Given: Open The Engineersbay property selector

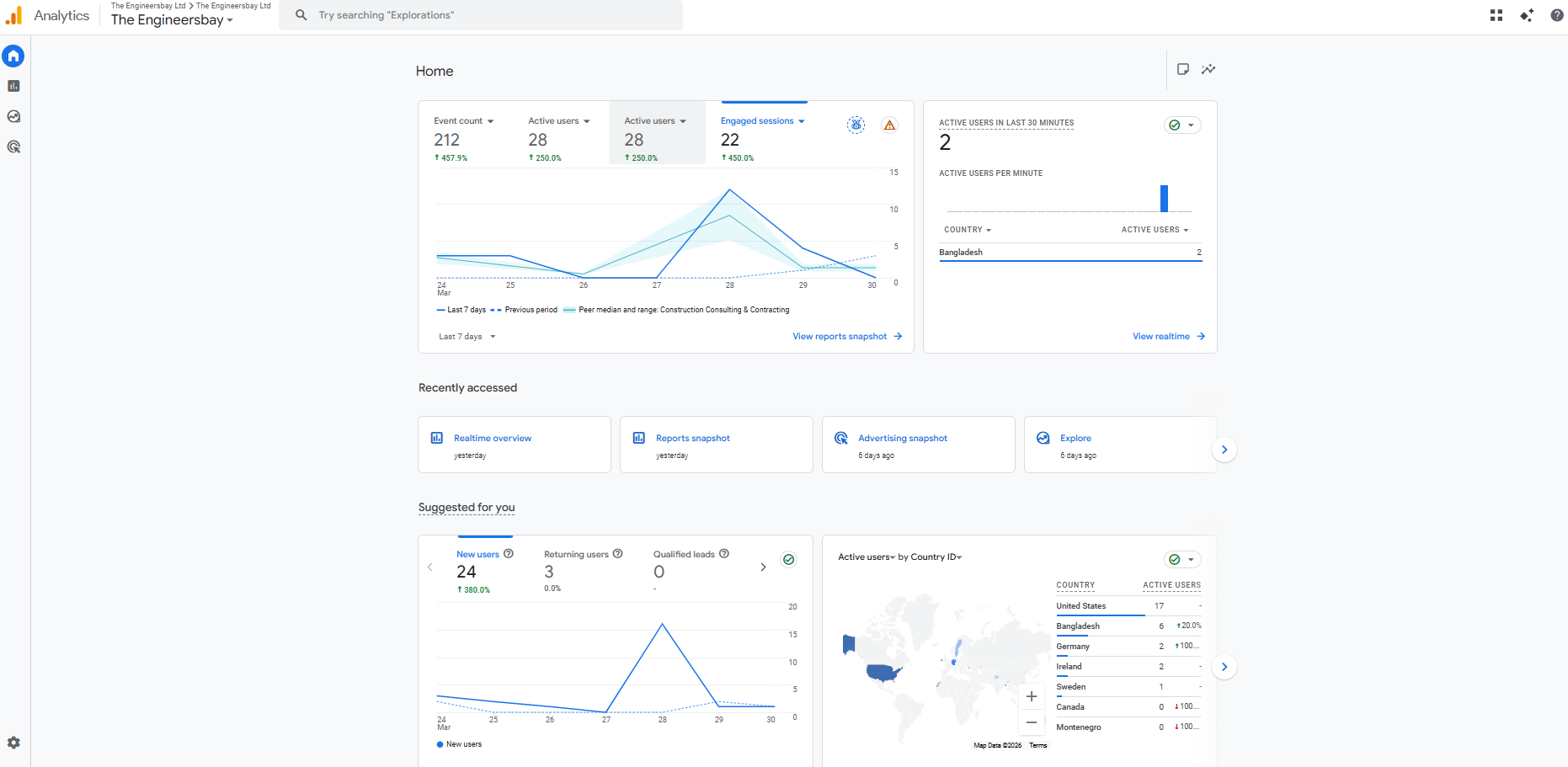Looking at the screenshot, I should coord(172,20).
